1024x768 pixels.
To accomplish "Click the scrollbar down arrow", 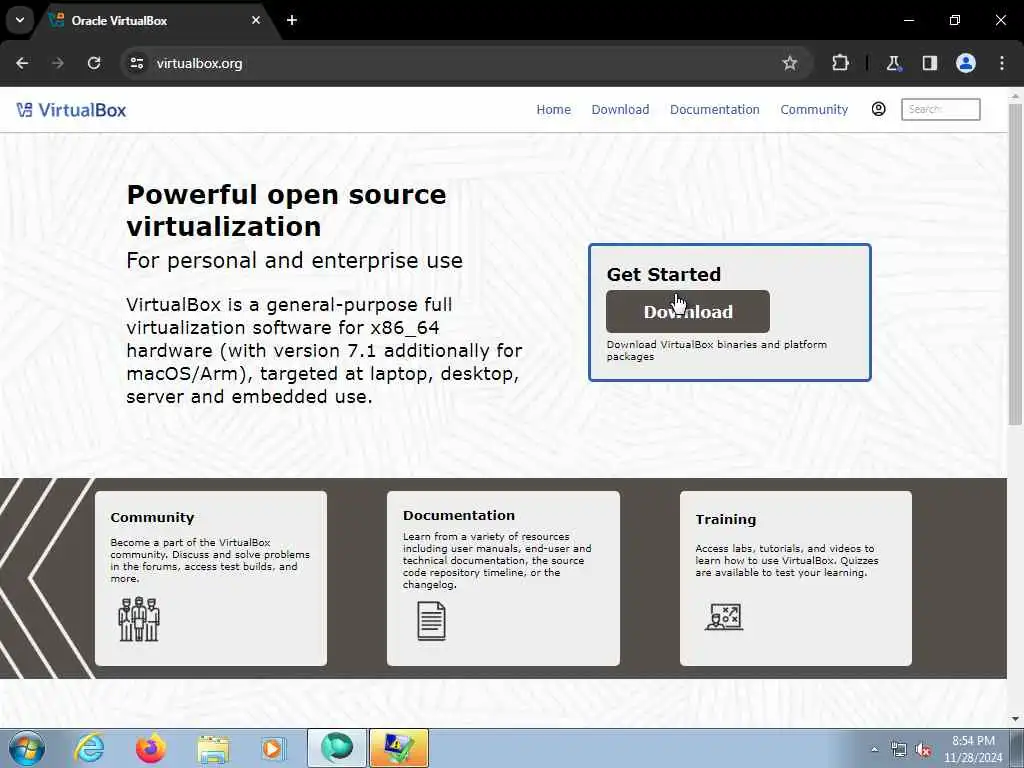I will [x=1015, y=719].
